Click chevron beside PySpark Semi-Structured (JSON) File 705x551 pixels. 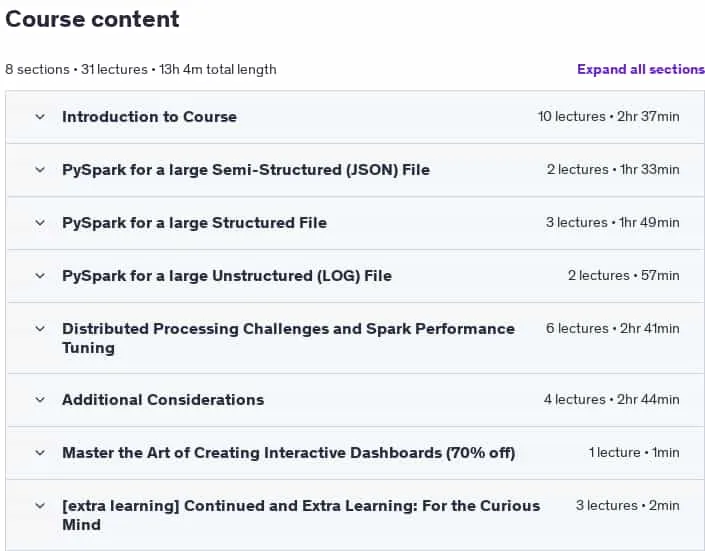click(40, 170)
